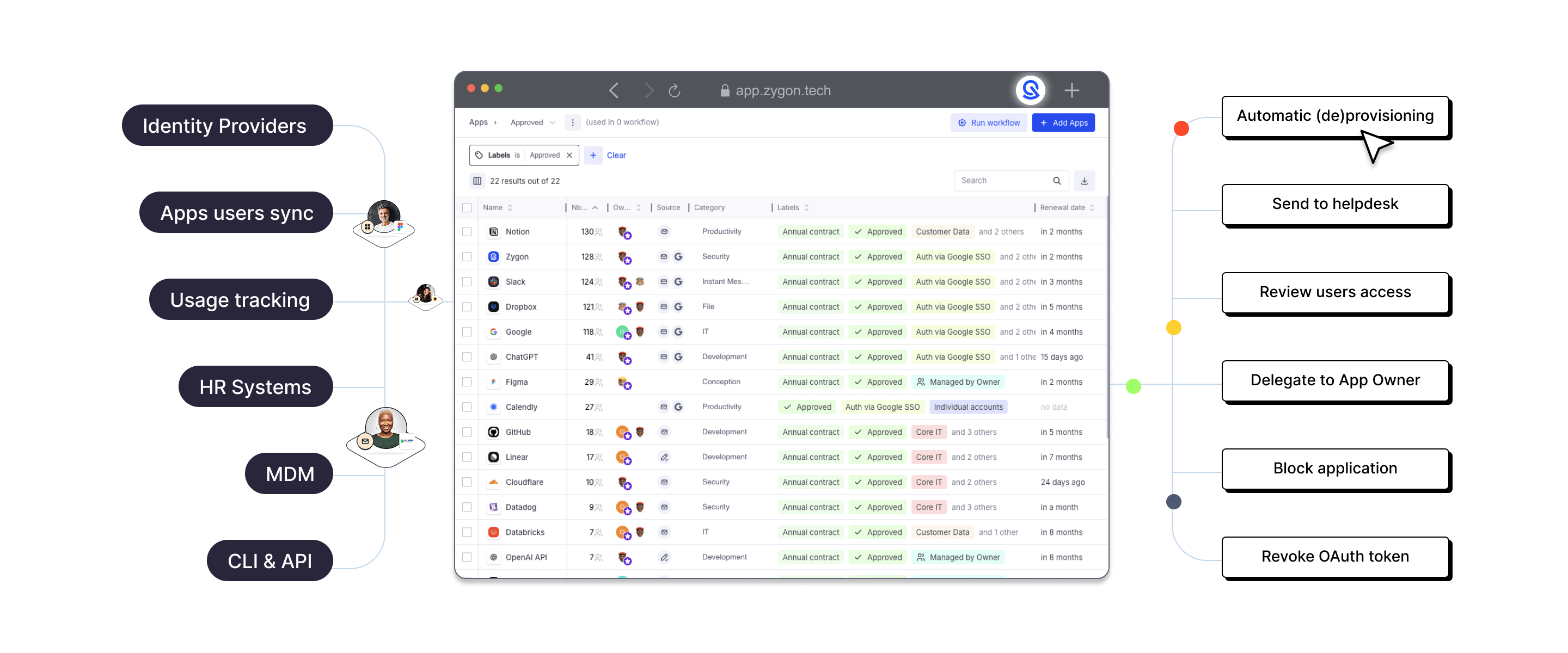Remove the Labels is Approved filter

569,155
